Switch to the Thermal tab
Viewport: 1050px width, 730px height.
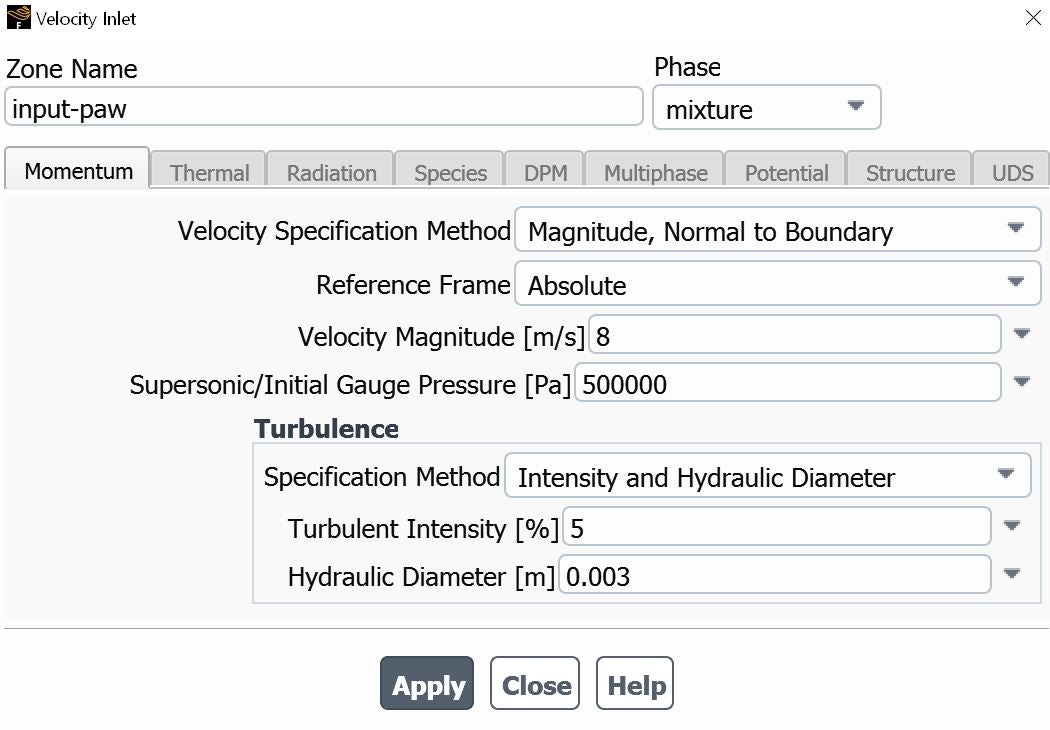(209, 172)
